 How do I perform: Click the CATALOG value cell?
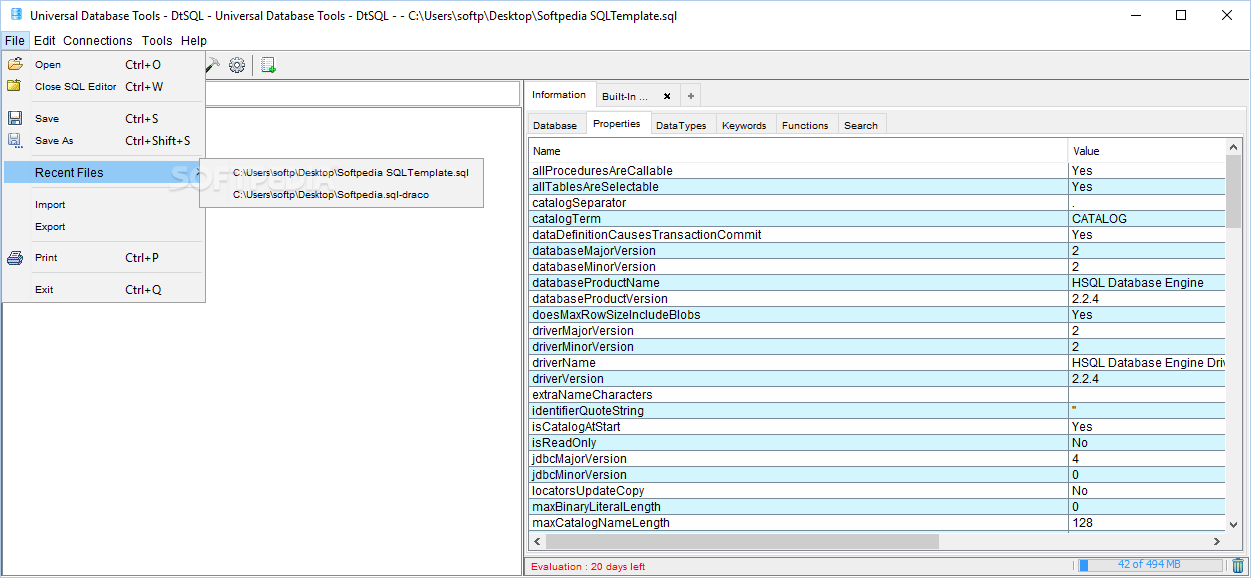click(1147, 219)
